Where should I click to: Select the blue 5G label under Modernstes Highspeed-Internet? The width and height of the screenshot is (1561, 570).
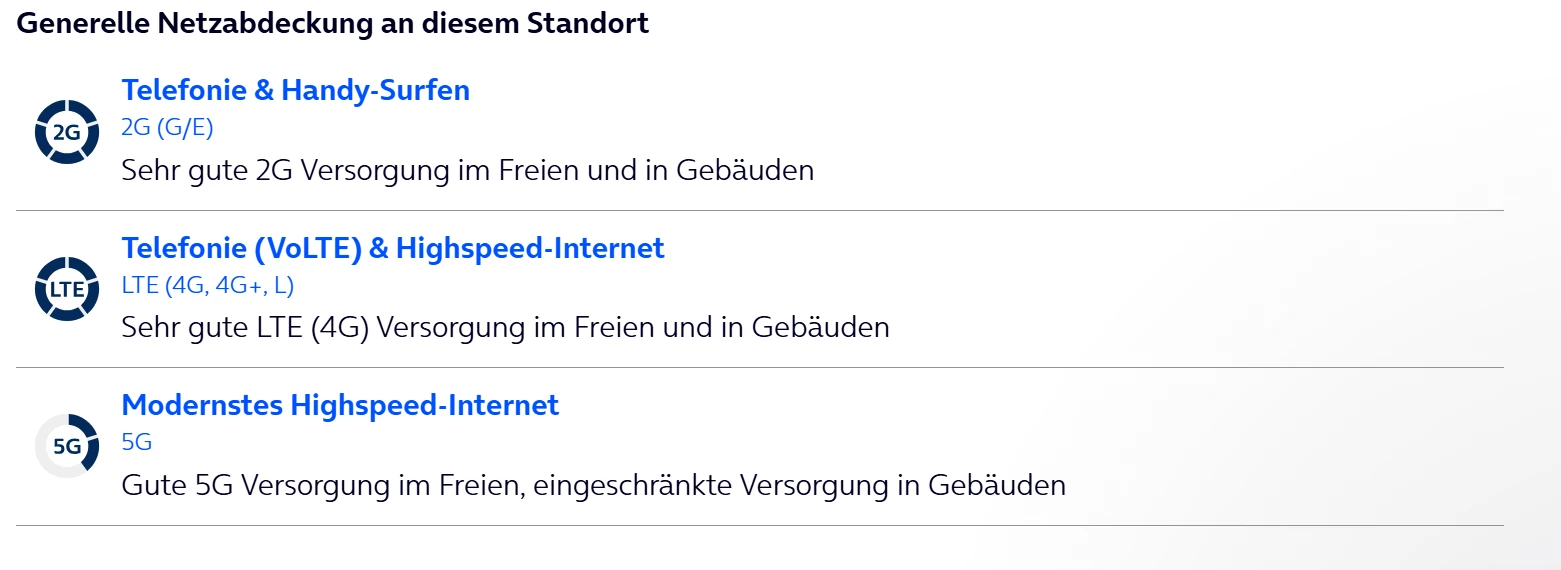[x=136, y=442]
